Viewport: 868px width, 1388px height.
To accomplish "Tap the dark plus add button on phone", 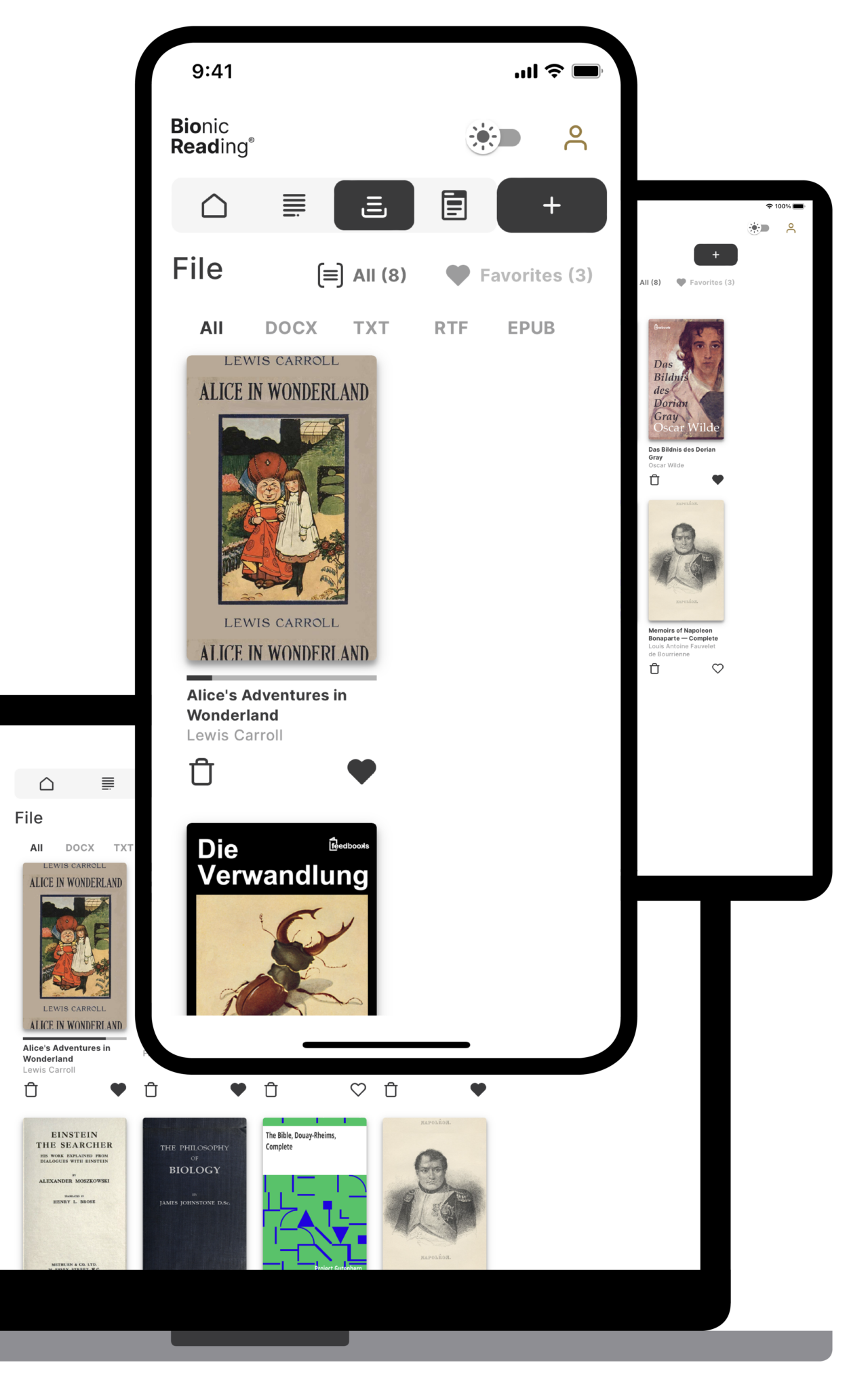I will [x=551, y=205].
